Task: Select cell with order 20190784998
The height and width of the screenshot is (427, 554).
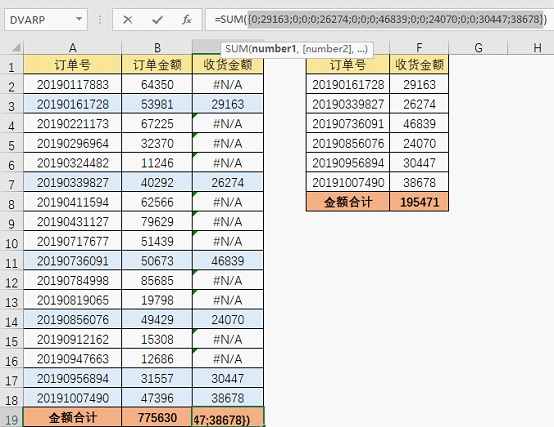Action: [72, 280]
